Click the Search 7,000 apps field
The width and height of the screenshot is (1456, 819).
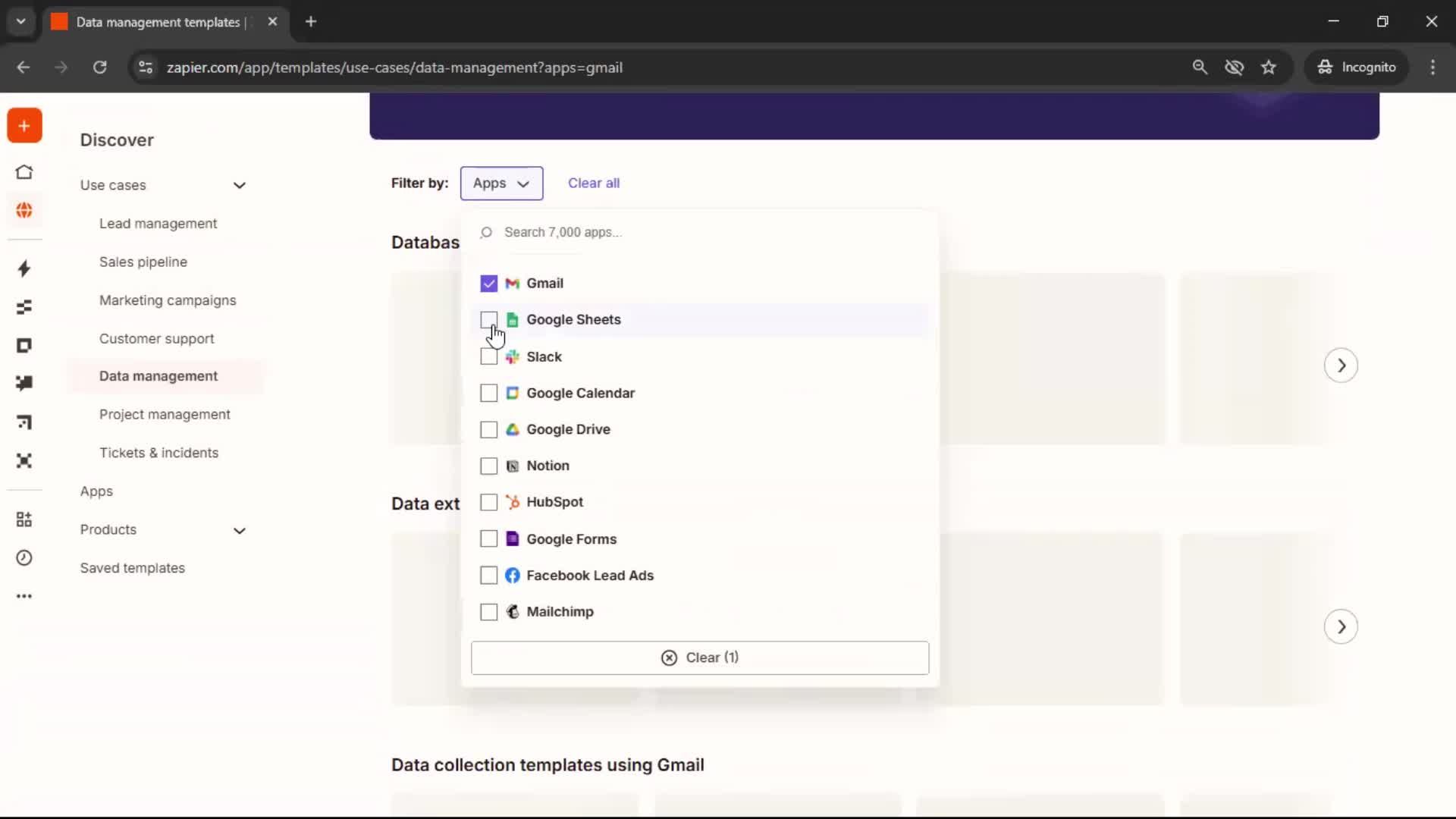pyautogui.click(x=699, y=233)
